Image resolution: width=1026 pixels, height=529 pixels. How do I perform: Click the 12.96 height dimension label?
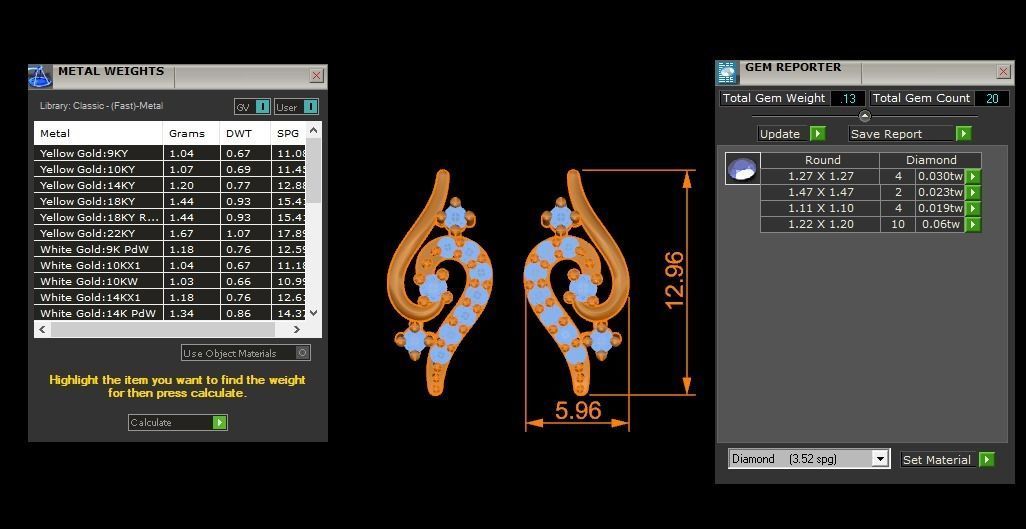click(673, 280)
